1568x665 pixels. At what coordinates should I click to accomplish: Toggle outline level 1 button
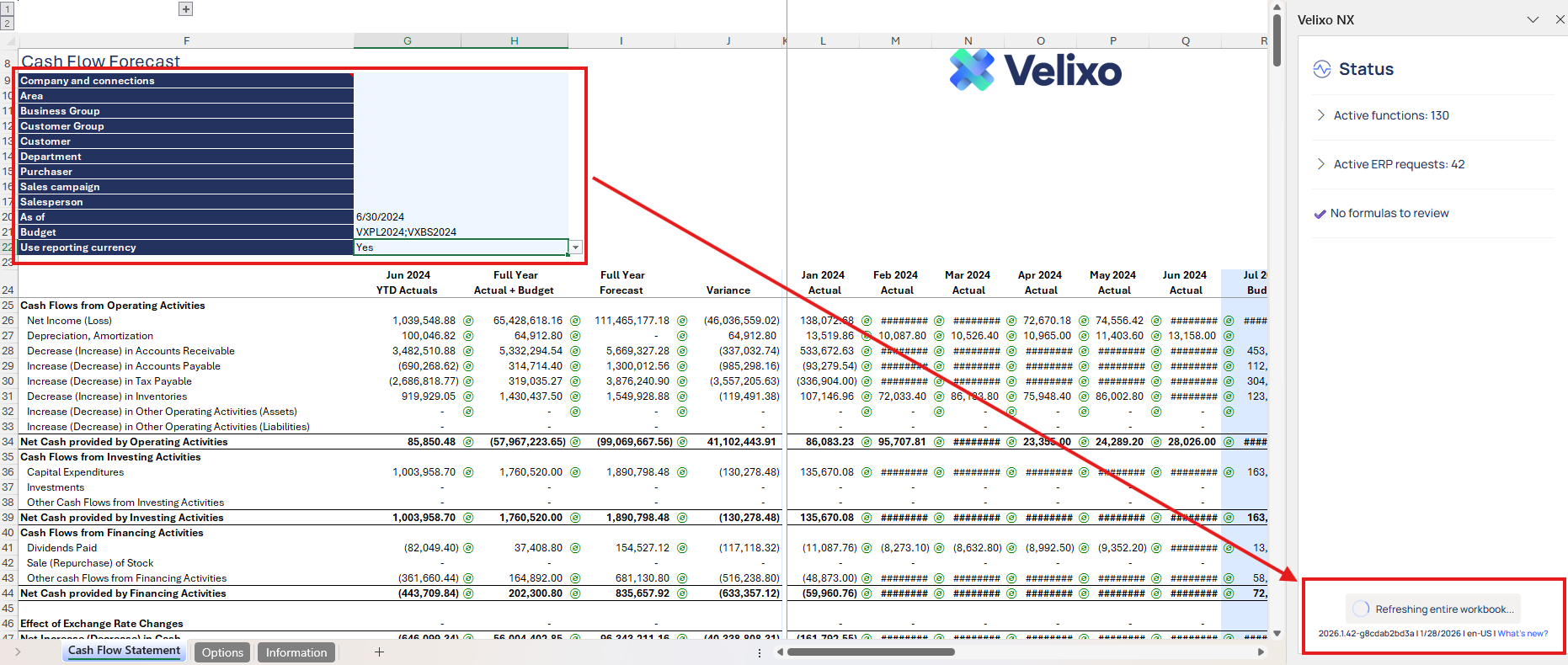click(x=8, y=8)
